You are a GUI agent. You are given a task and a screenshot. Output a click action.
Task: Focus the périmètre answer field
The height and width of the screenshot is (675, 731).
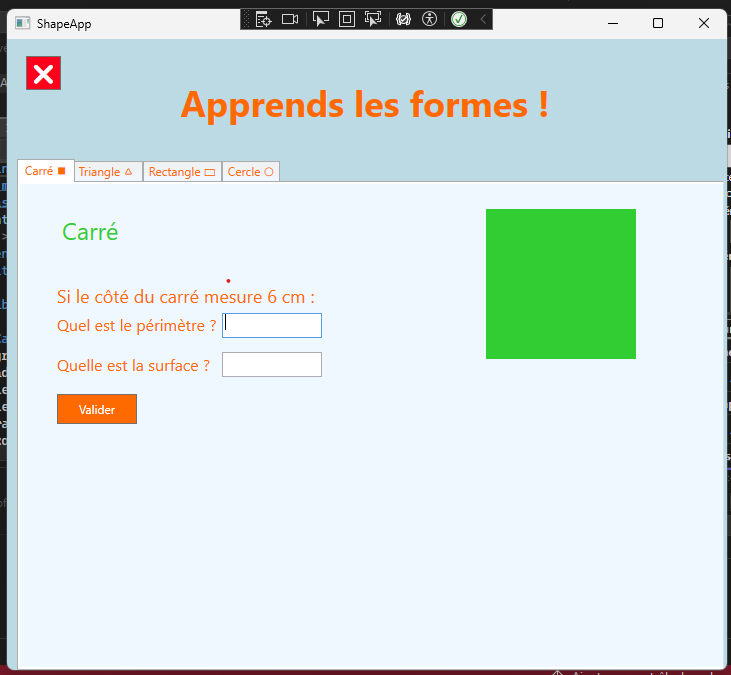pyautogui.click(x=272, y=325)
